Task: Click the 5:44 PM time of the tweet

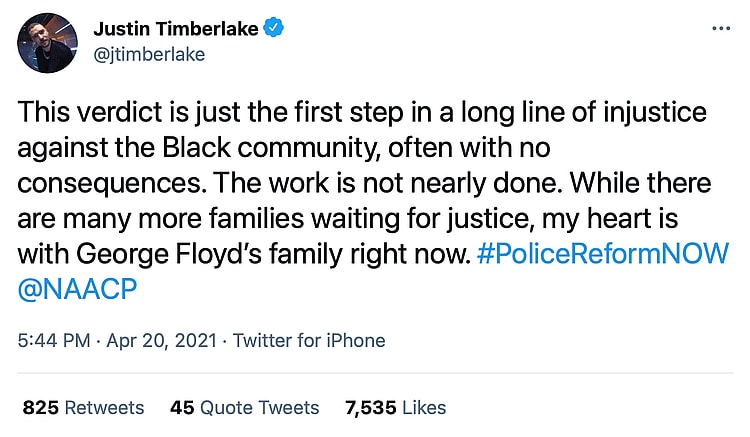Action: click(x=56, y=340)
